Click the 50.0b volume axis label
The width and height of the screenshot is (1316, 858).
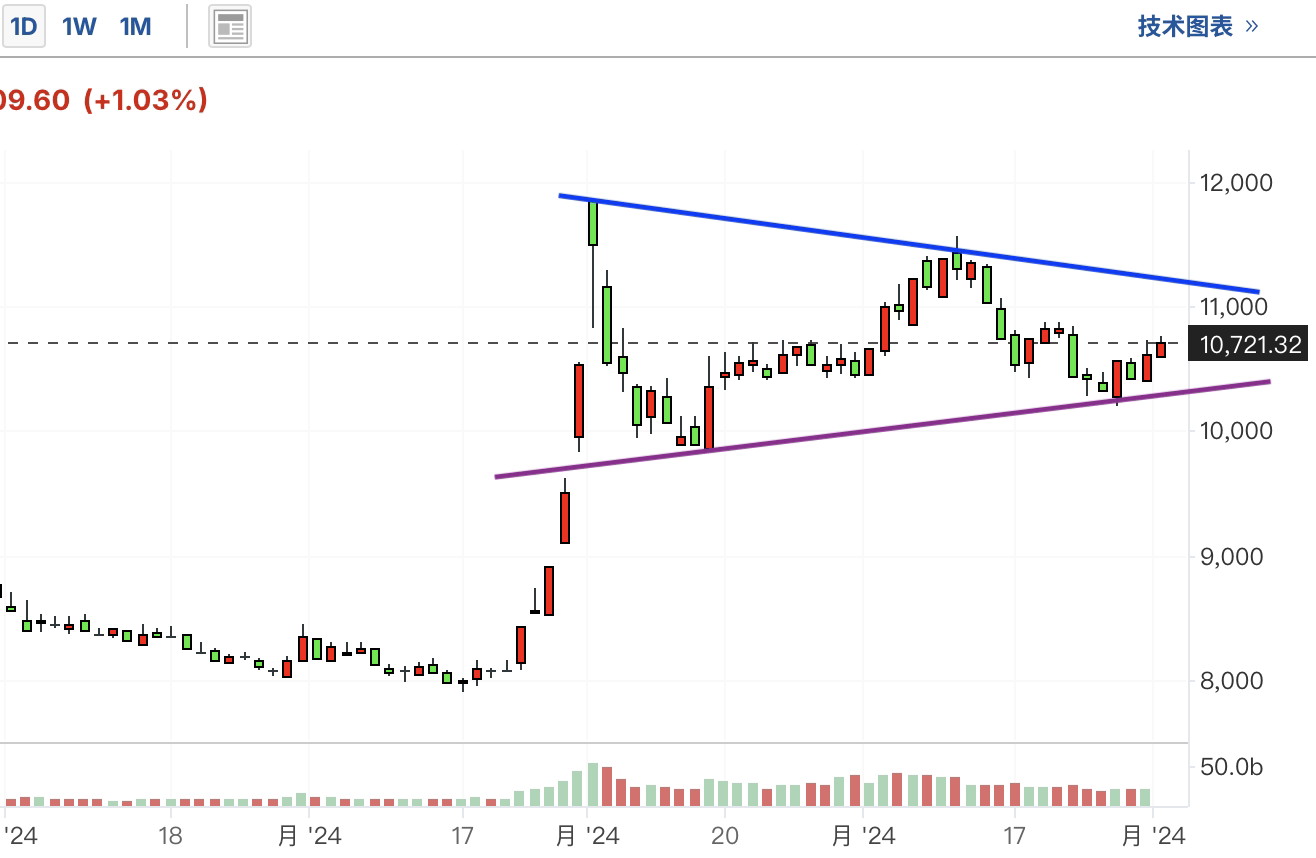point(1232,767)
